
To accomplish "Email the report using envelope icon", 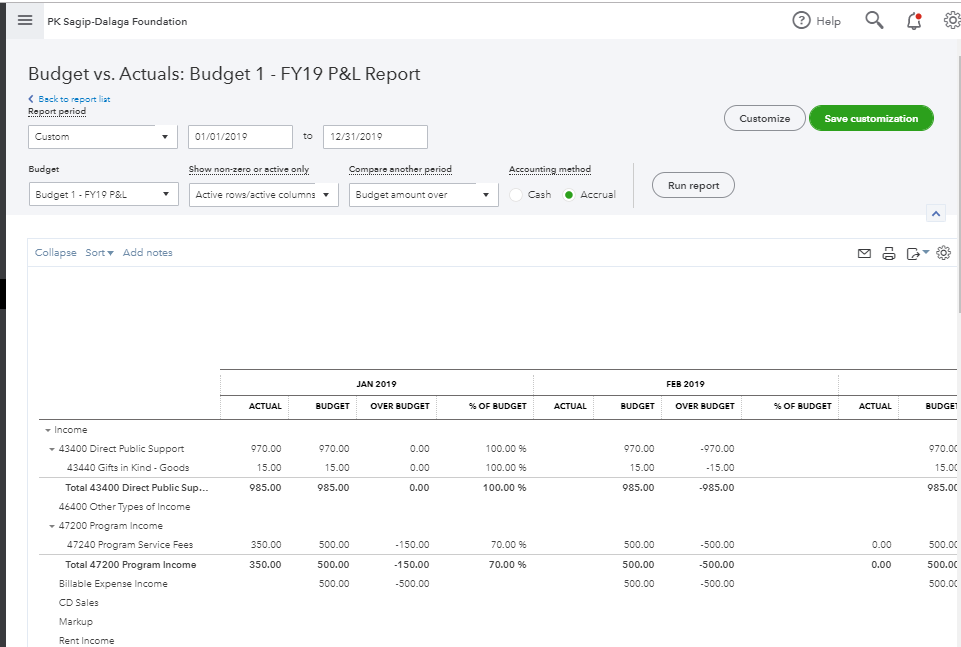I will coord(864,254).
